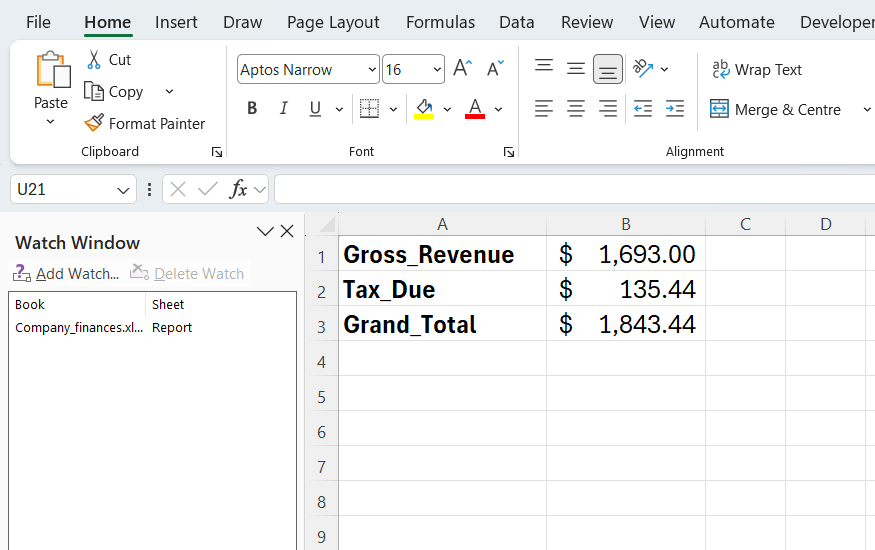
Task: Click Merge & Centre icon
Action: [719, 109]
